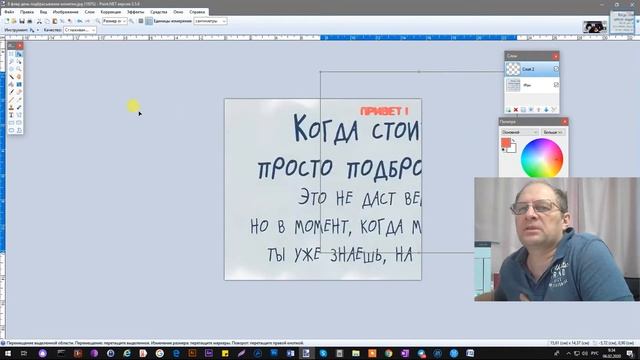Select the Rounded Rectangle shape tool
Image resolution: width=640 pixels, height=360 pixels.
[x=19, y=123]
